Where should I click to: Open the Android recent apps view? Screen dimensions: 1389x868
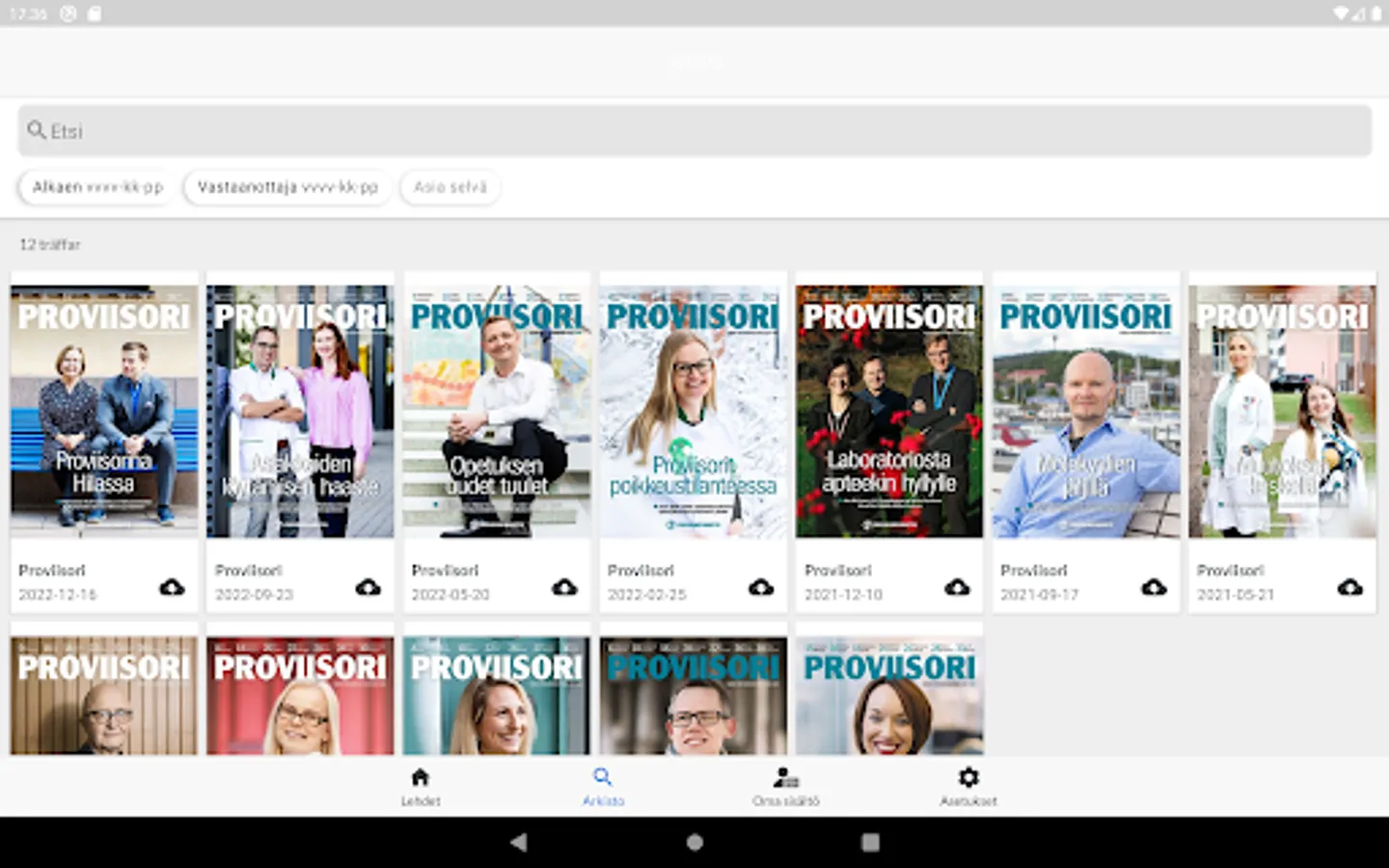tap(870, 842)
